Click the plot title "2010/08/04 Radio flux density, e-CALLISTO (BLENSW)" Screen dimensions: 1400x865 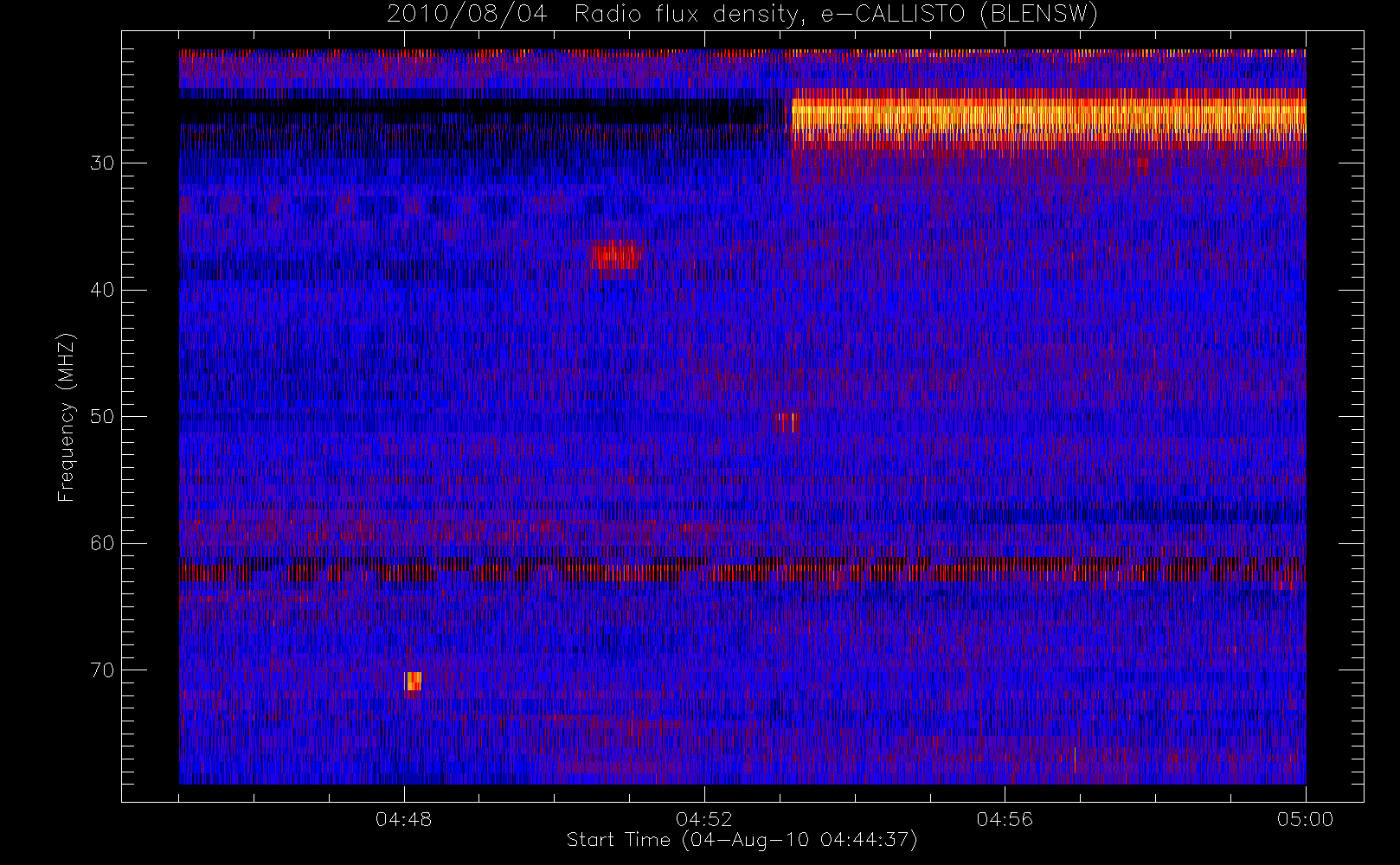click(742, 15)
